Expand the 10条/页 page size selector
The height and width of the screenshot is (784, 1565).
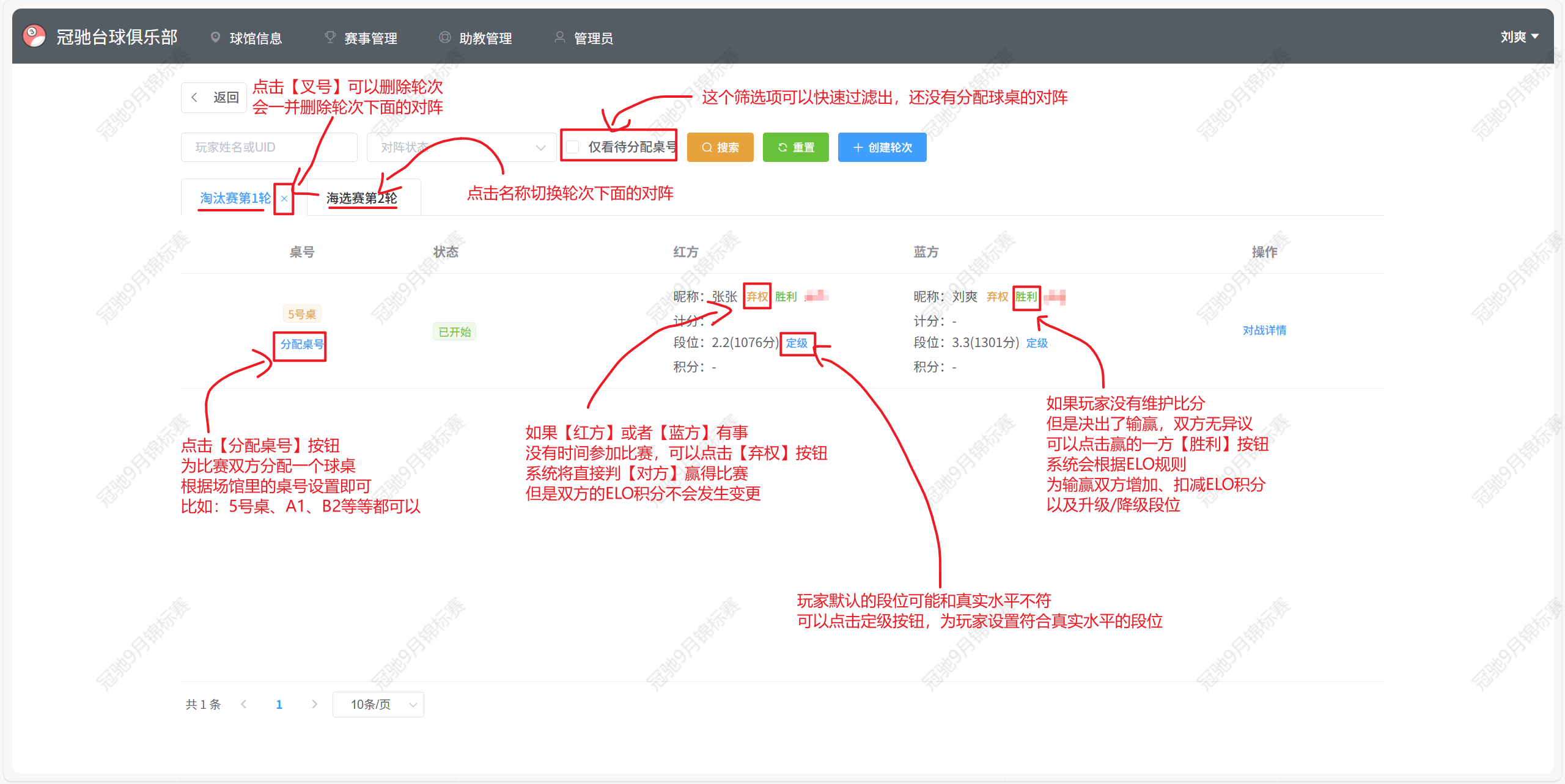pos(378,705)
